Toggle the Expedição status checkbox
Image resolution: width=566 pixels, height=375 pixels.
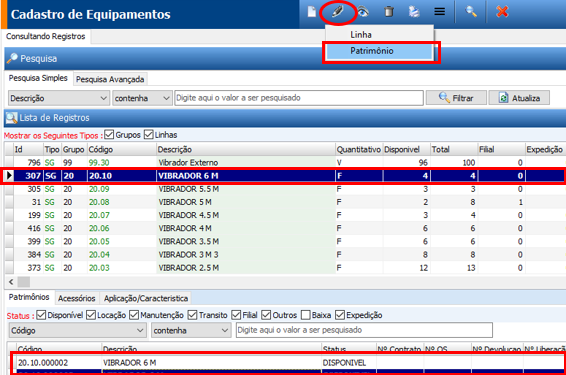coord(340,315)
